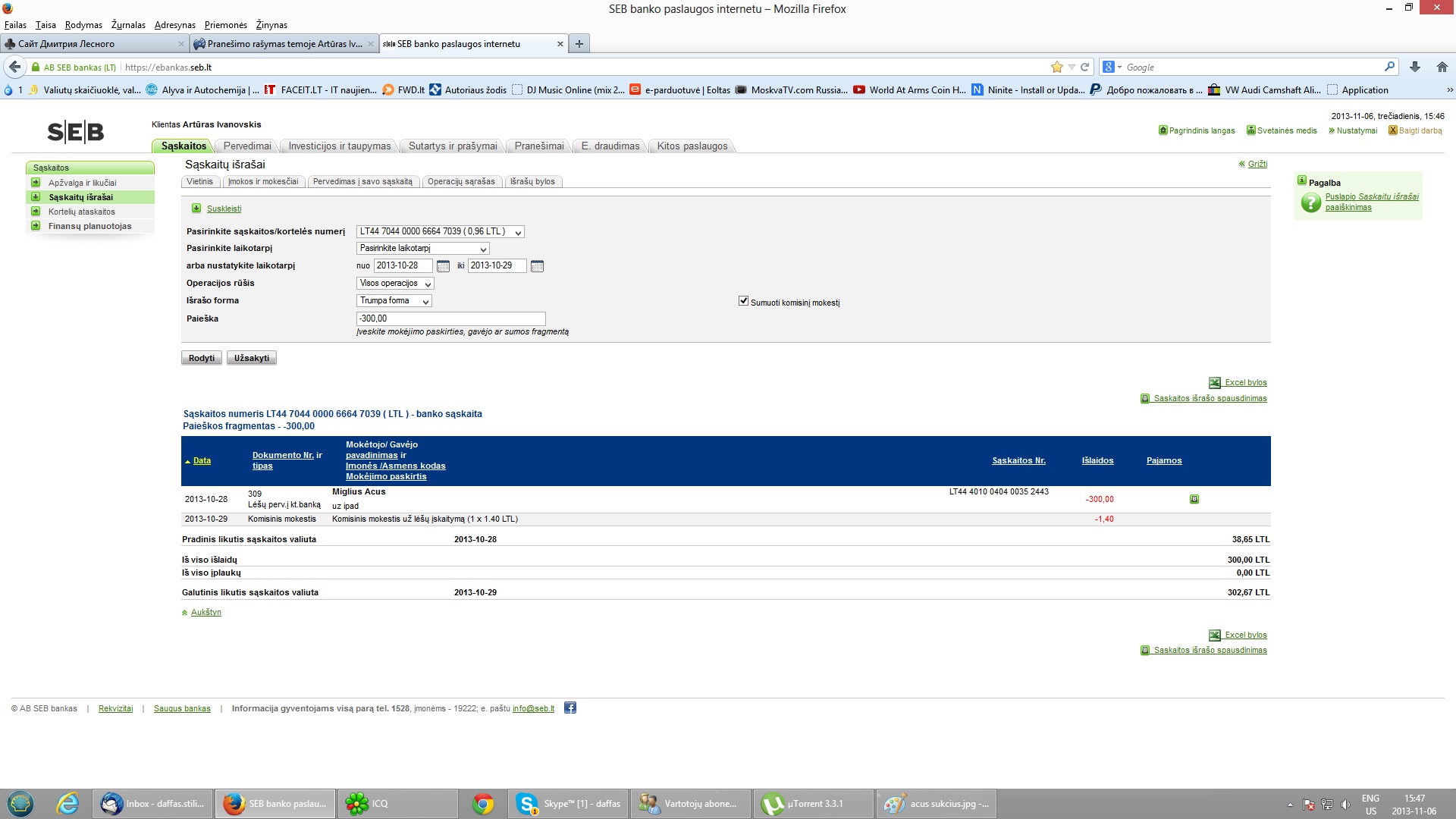Open the Pranešimai tab

(x=539, y=146)
